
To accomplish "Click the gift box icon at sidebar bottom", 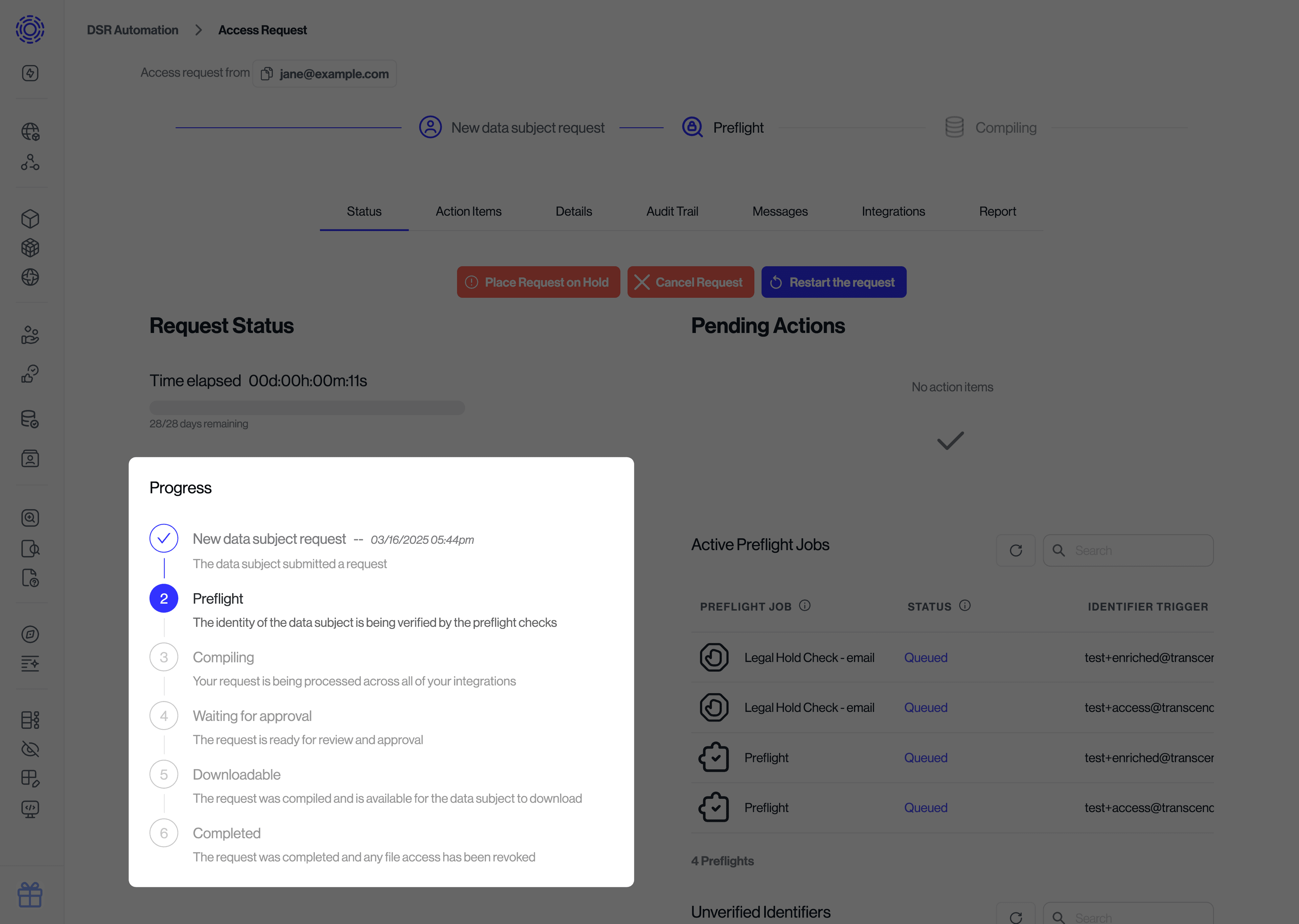I will pyautogui.click(x=30, y=895).
